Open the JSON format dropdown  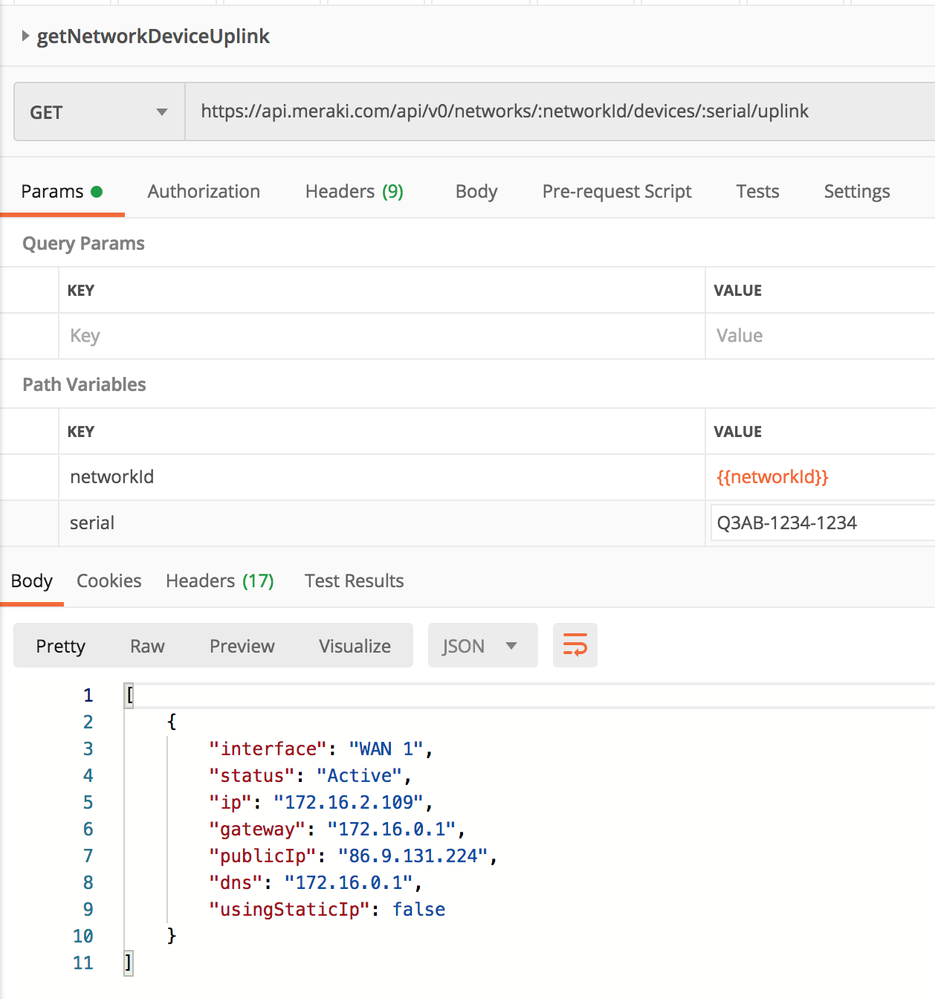tap(482, 646)
